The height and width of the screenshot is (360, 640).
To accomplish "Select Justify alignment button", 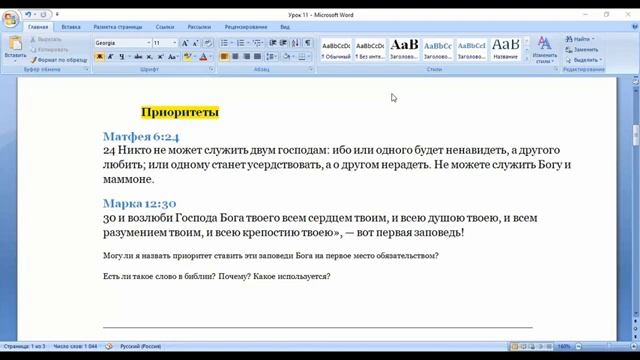I will pos(257,57).
